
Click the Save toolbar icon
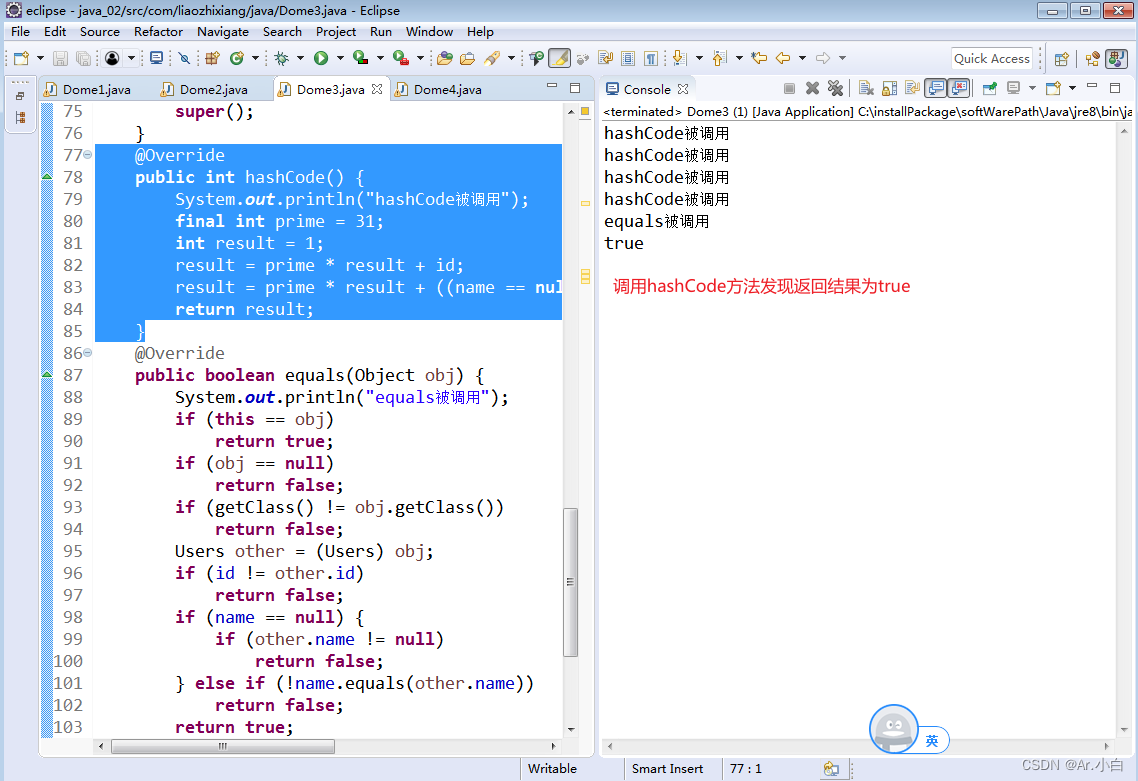point(60,58)
